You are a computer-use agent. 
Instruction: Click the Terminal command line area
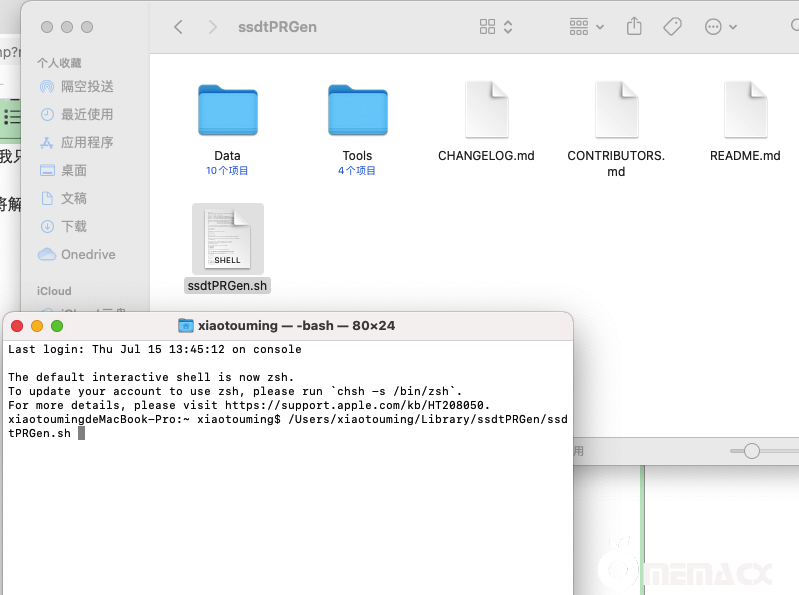290,500
